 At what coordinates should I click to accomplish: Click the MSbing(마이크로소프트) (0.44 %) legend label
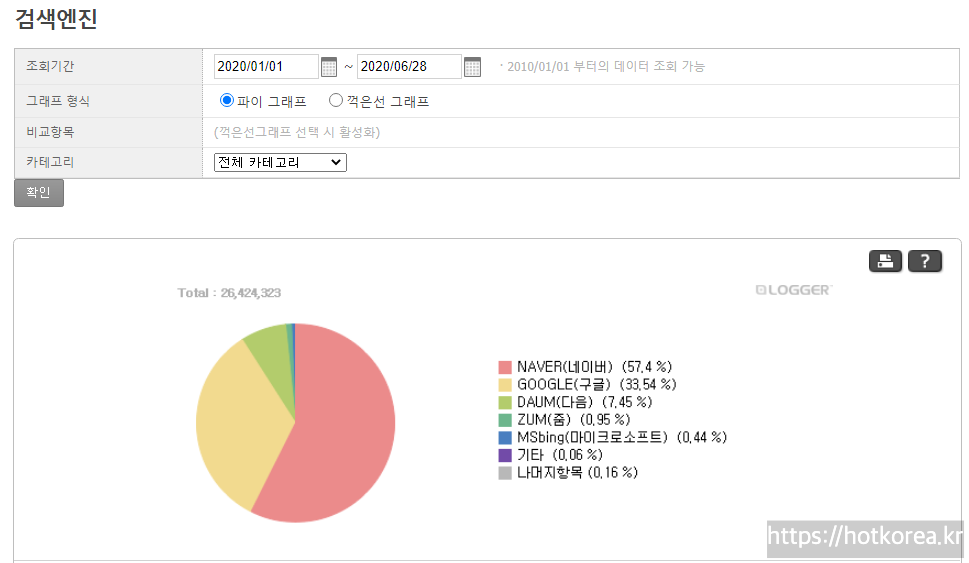coord(622,438)
